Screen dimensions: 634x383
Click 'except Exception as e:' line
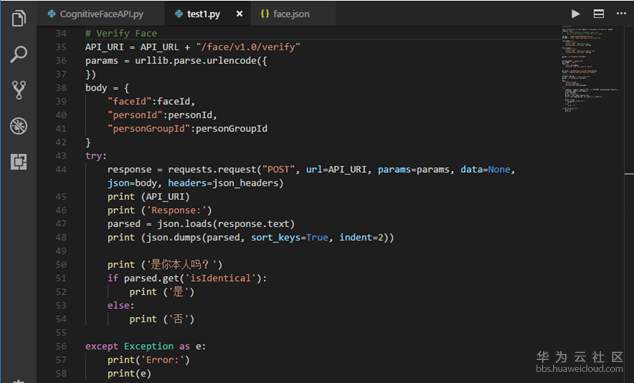point(146,346)
